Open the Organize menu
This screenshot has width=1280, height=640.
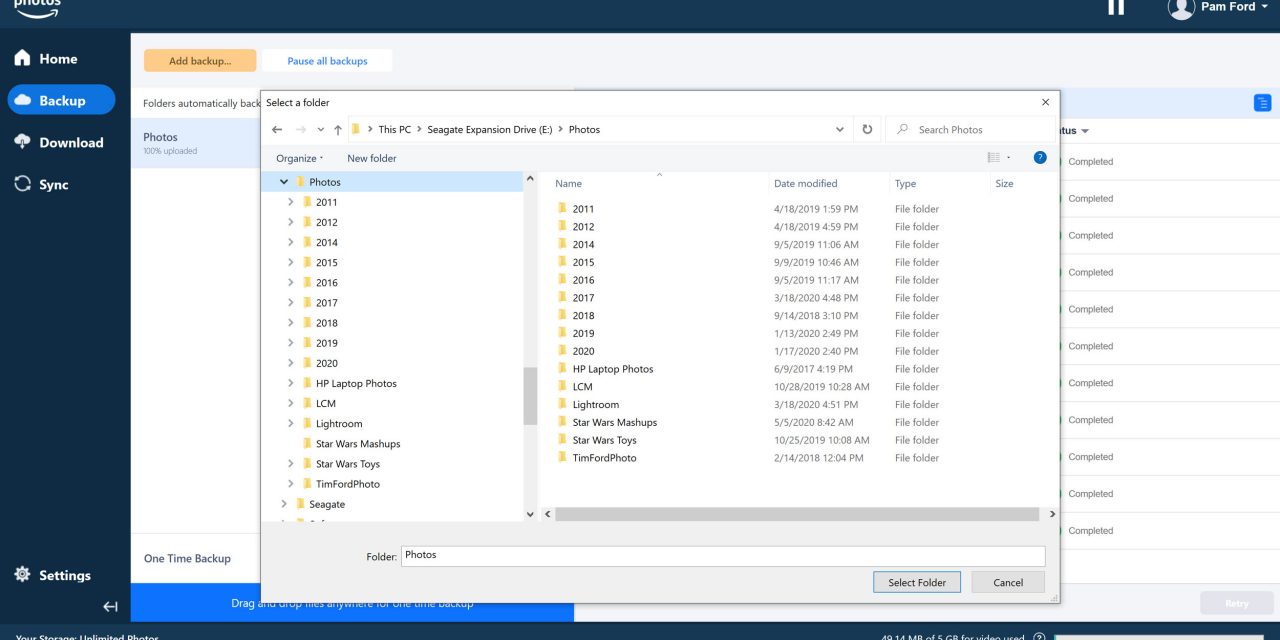click(299, 158)
